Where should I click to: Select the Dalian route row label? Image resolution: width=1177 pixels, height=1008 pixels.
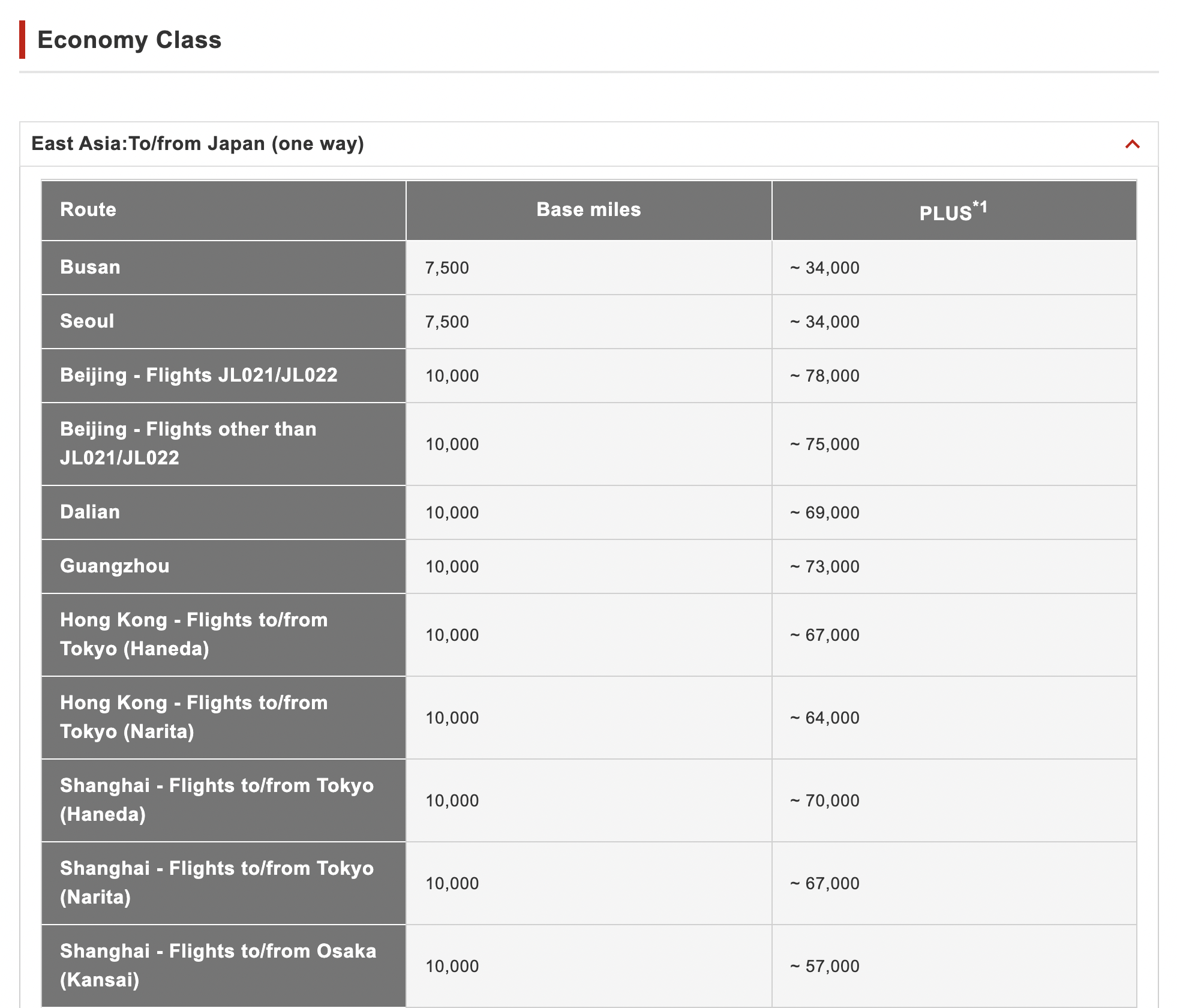tap(90, 512)
